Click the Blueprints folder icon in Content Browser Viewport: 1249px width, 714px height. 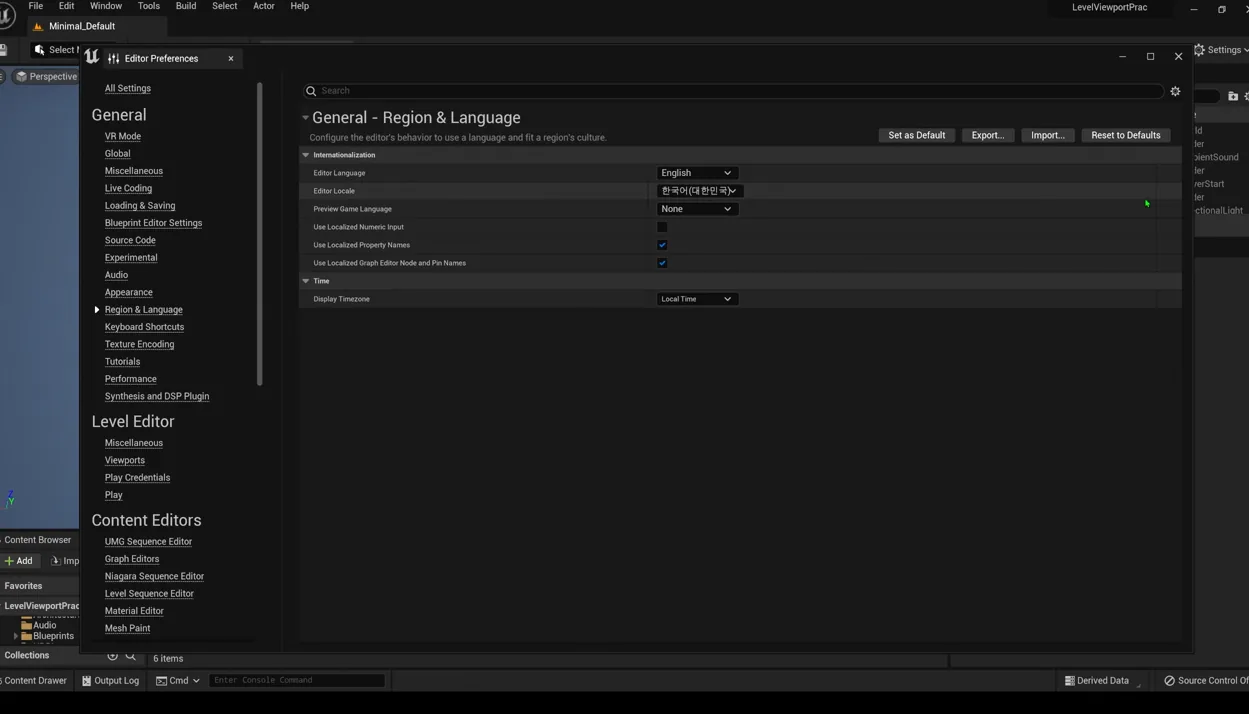[x=27, y=636]
